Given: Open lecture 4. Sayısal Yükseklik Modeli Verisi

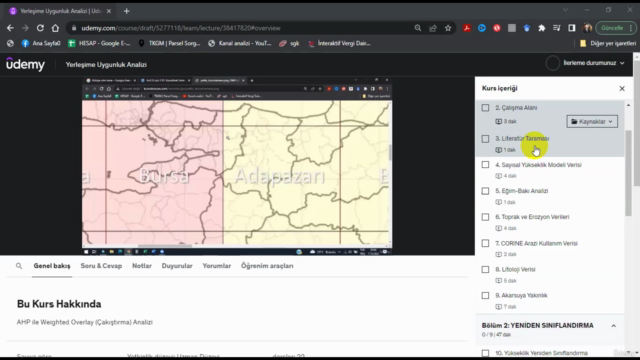Looking at the screenshot, I should point(538,165).
